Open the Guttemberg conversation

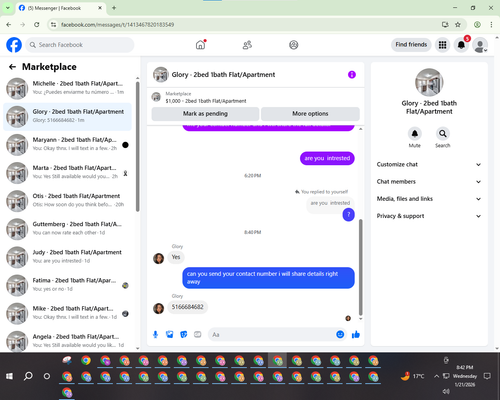click(x=67, y=229)
